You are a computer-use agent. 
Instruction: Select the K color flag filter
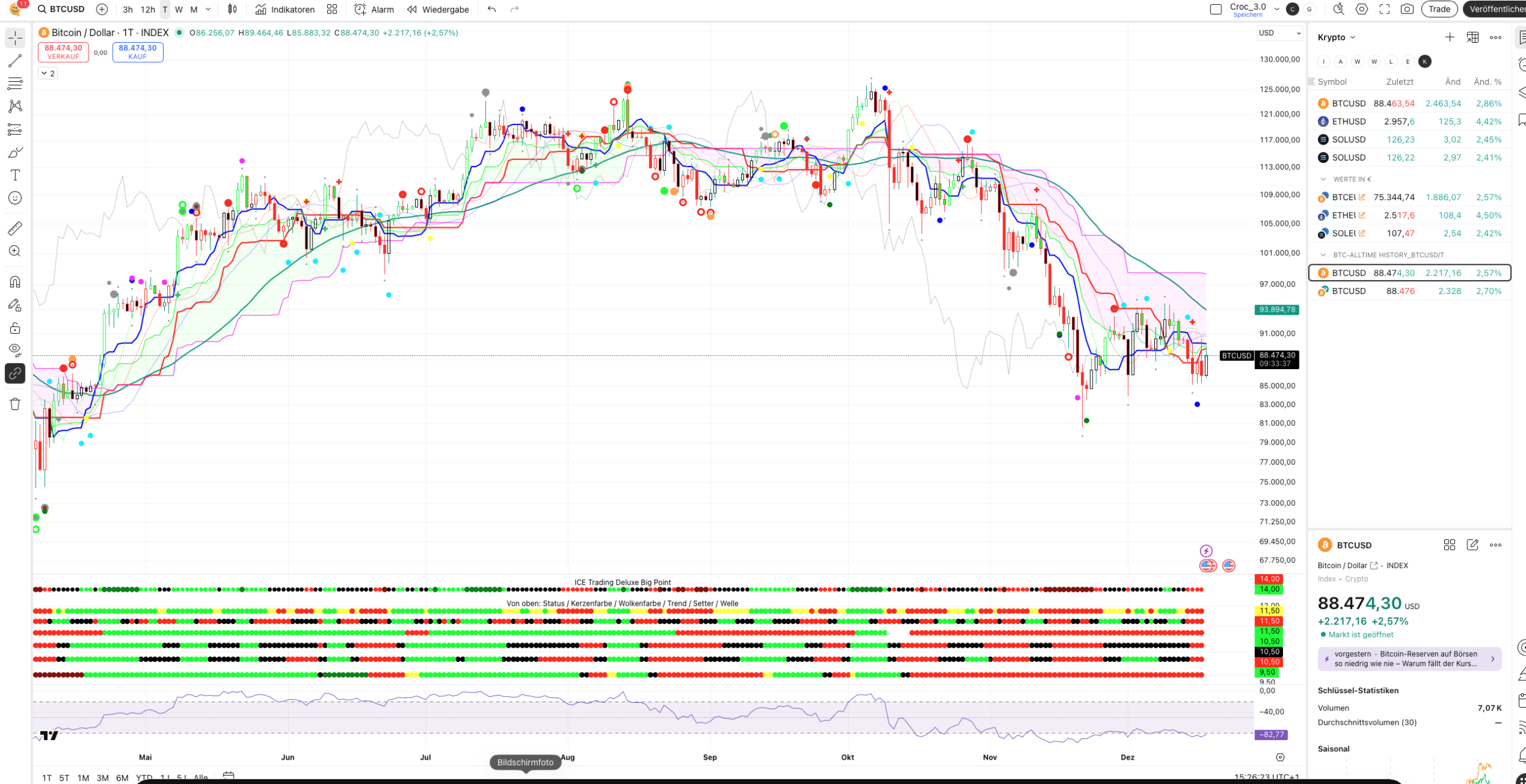click(x=1424, y=61)
